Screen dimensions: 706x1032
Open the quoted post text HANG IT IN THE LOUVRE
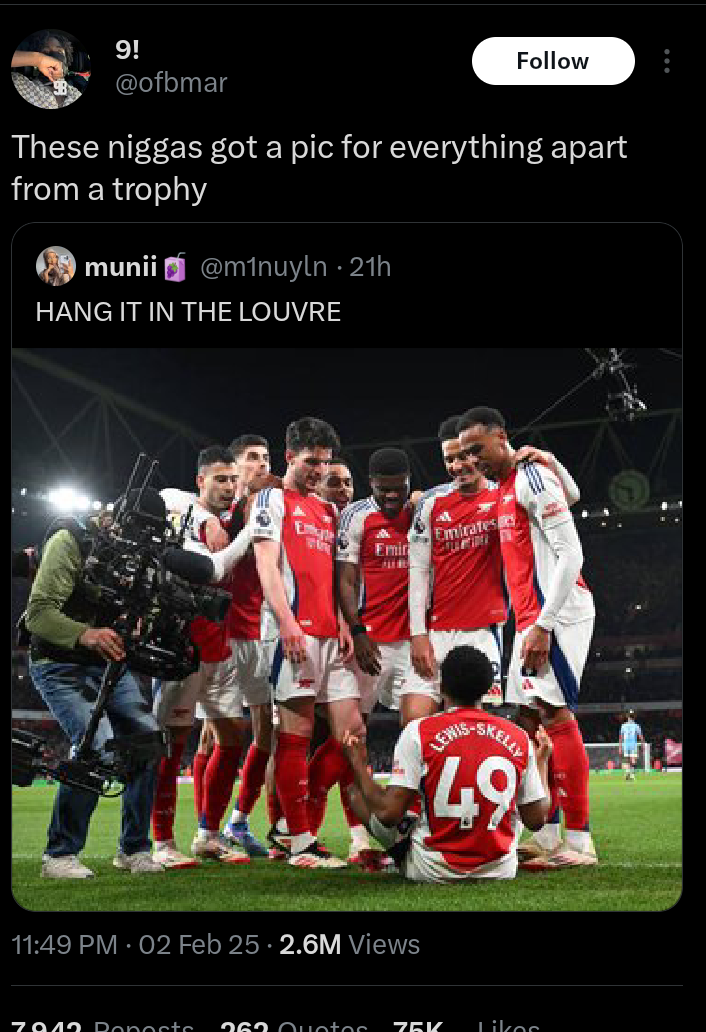pos(188,312)
